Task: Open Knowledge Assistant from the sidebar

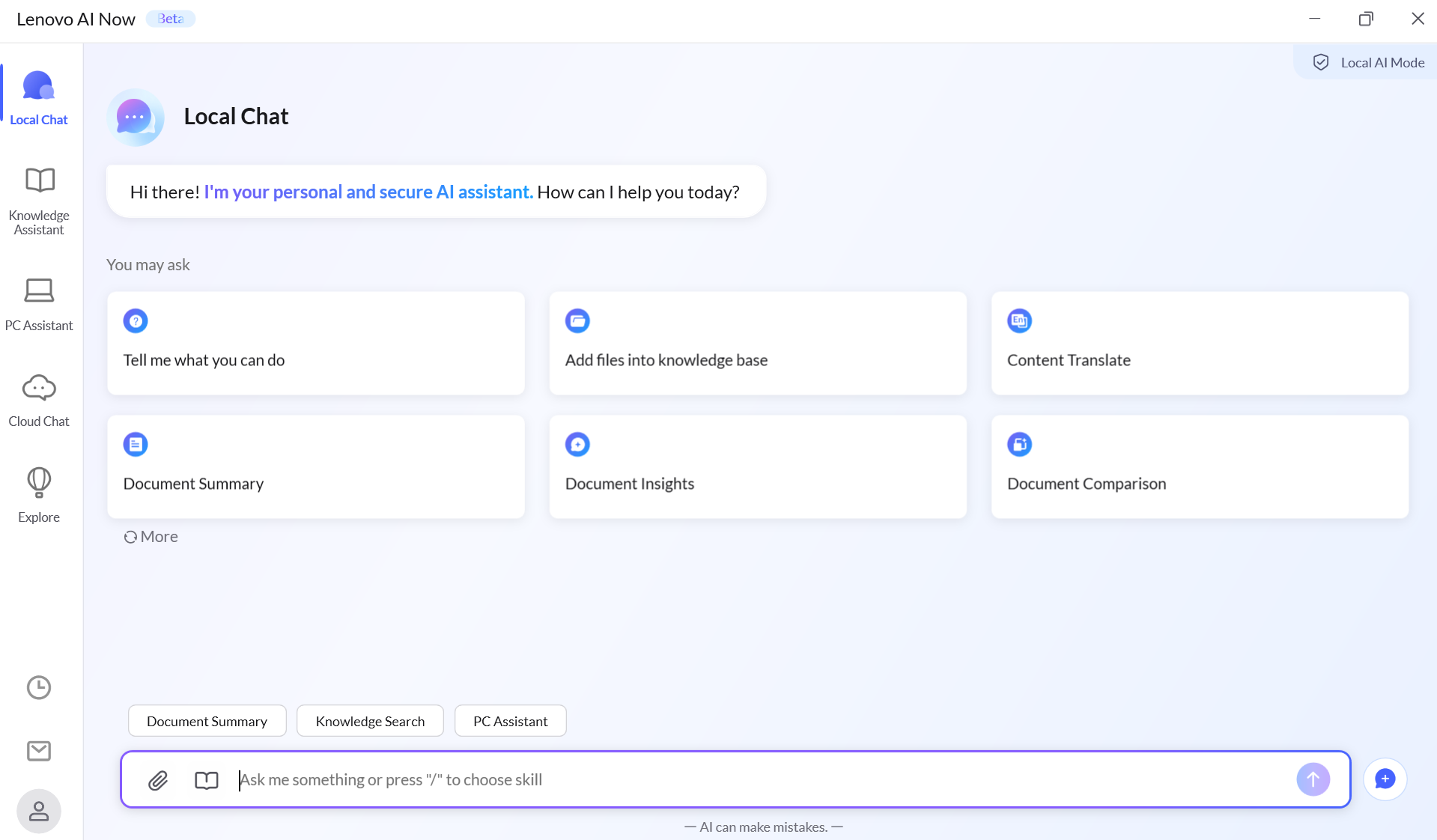Action: (39, 201)
